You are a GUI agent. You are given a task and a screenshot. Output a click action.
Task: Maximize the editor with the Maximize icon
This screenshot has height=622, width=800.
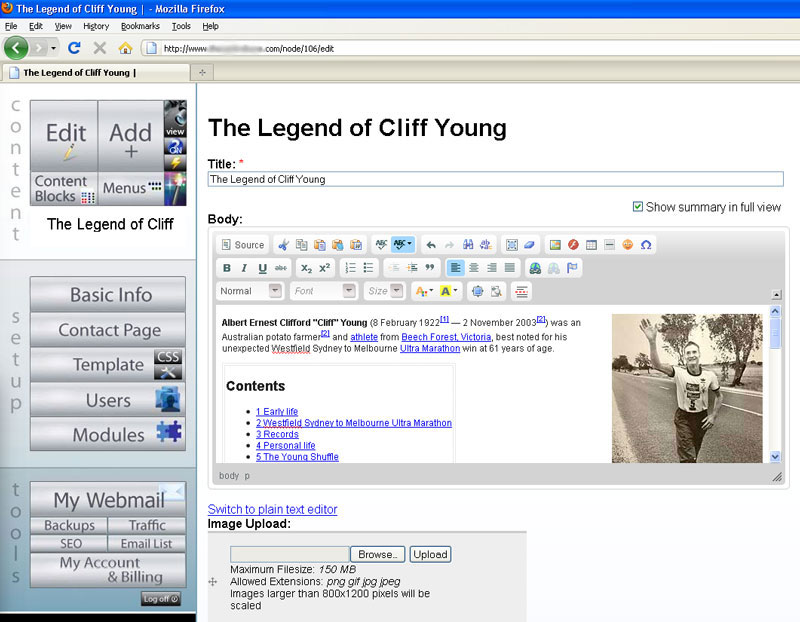coord(478,291)
